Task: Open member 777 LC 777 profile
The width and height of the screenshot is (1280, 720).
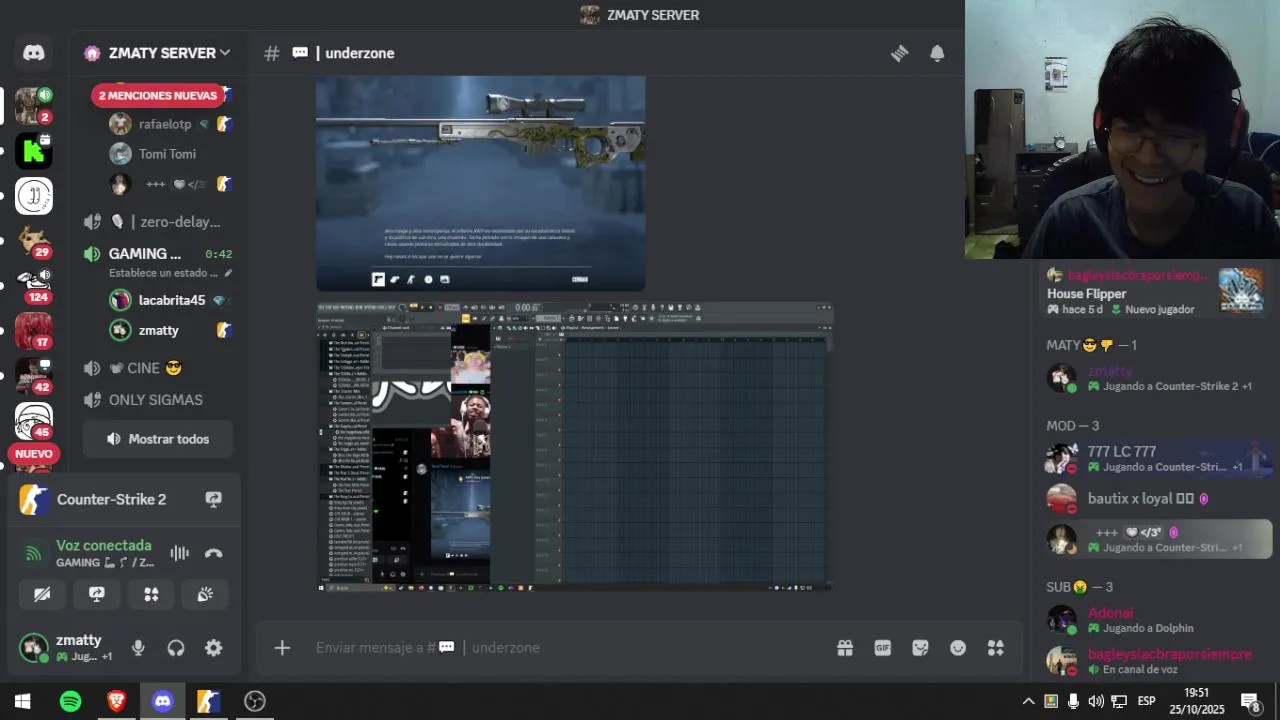Action: click(x=1157, y=459)
